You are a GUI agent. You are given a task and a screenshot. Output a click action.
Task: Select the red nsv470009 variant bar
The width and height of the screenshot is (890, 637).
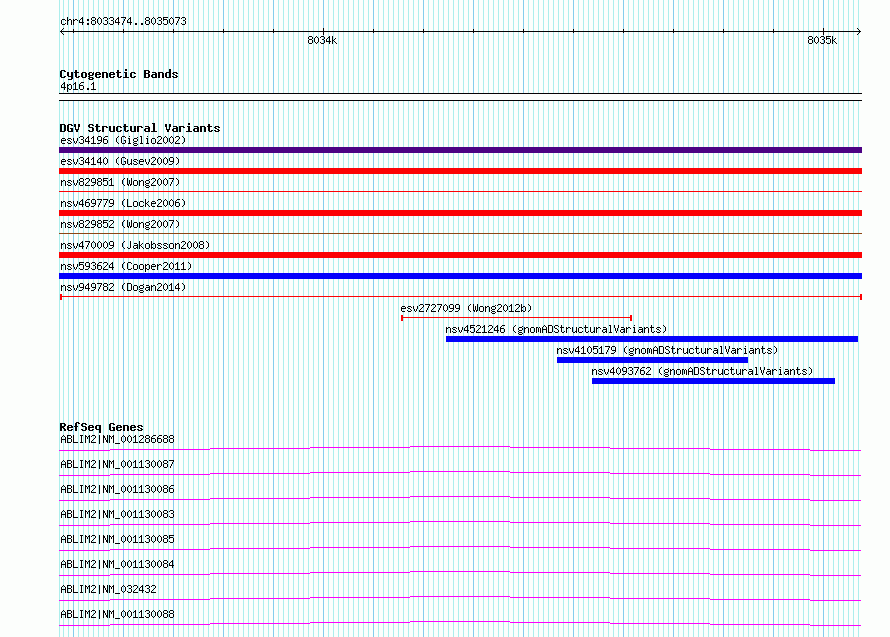(460, 255)
